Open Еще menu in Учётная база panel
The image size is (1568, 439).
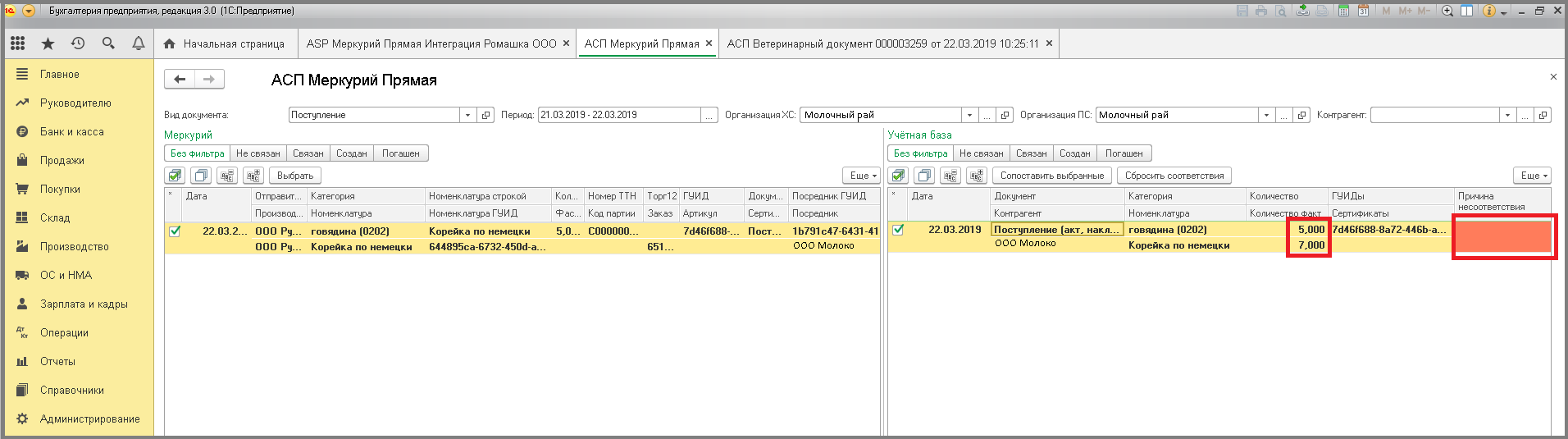point(1533,176)
